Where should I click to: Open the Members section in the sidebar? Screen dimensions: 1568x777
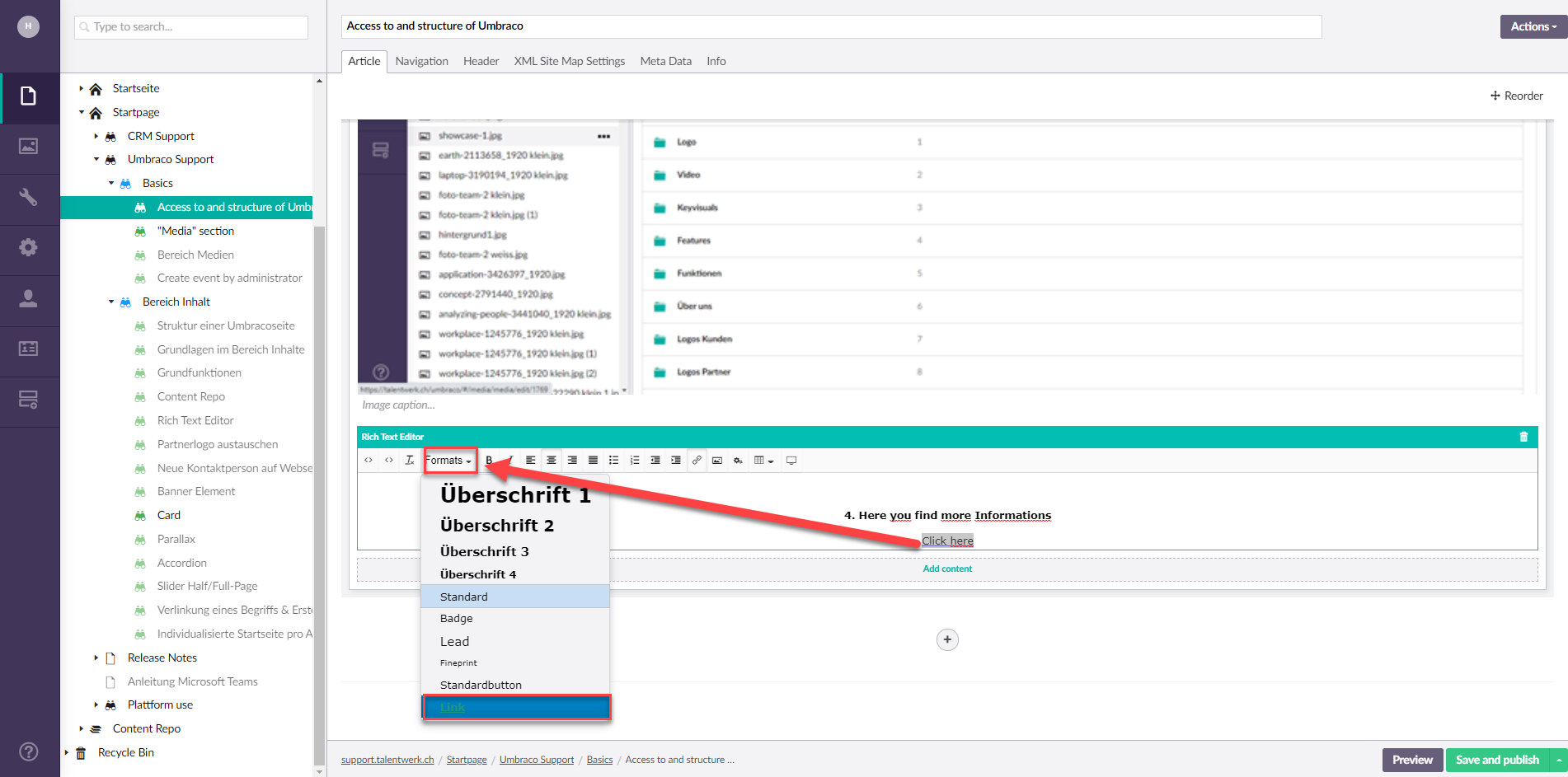tap(29, 349)
